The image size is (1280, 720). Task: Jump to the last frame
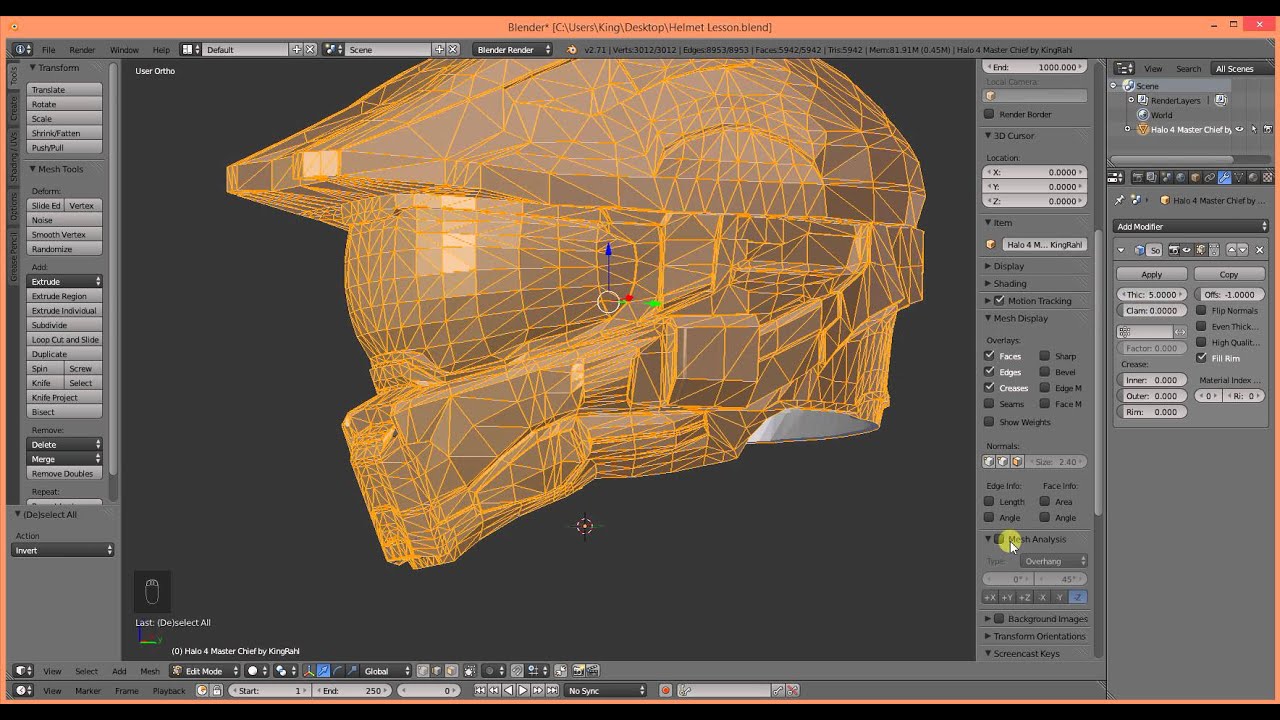coord(551,691)
